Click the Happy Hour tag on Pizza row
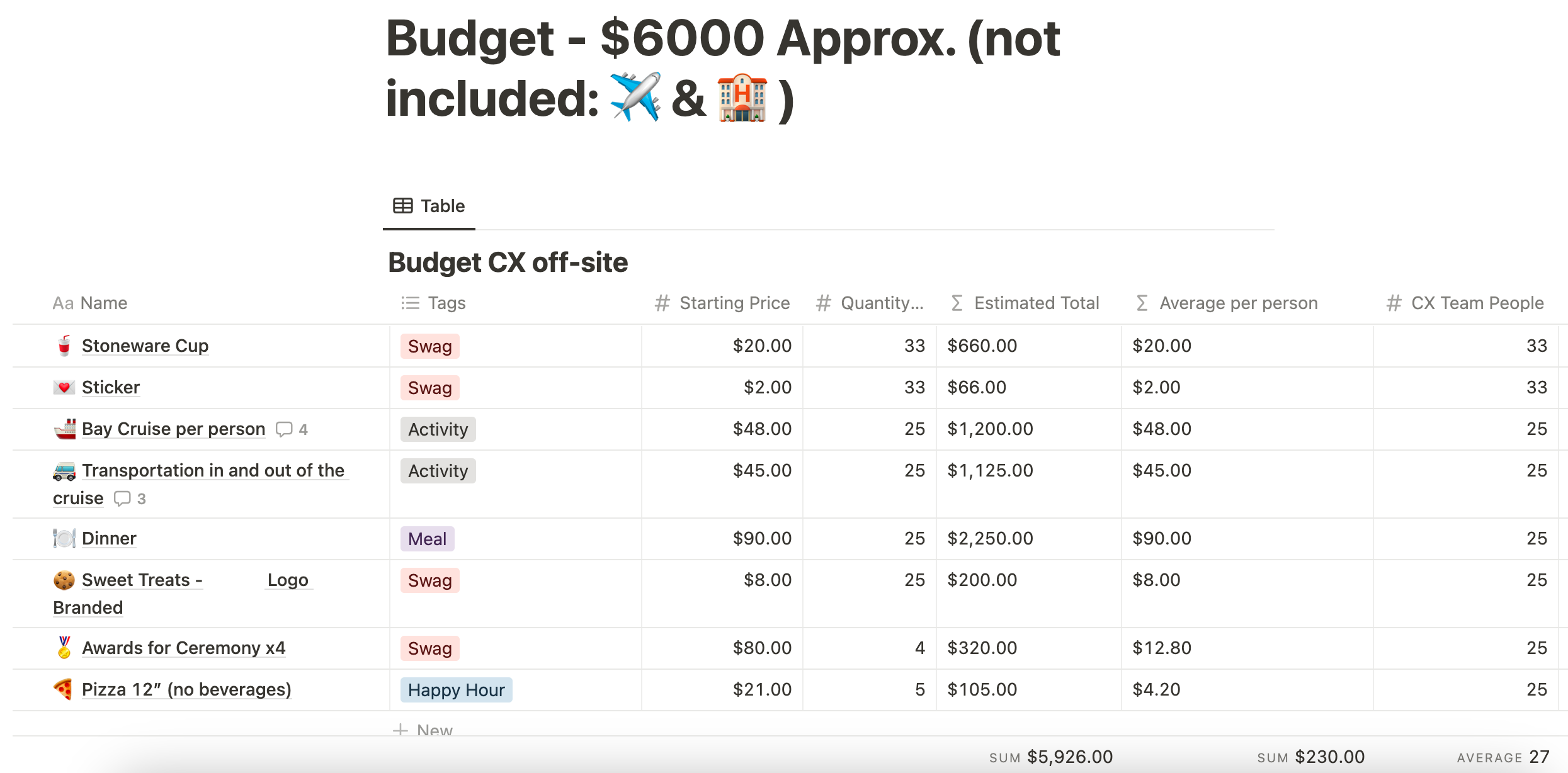 point(456,690)
